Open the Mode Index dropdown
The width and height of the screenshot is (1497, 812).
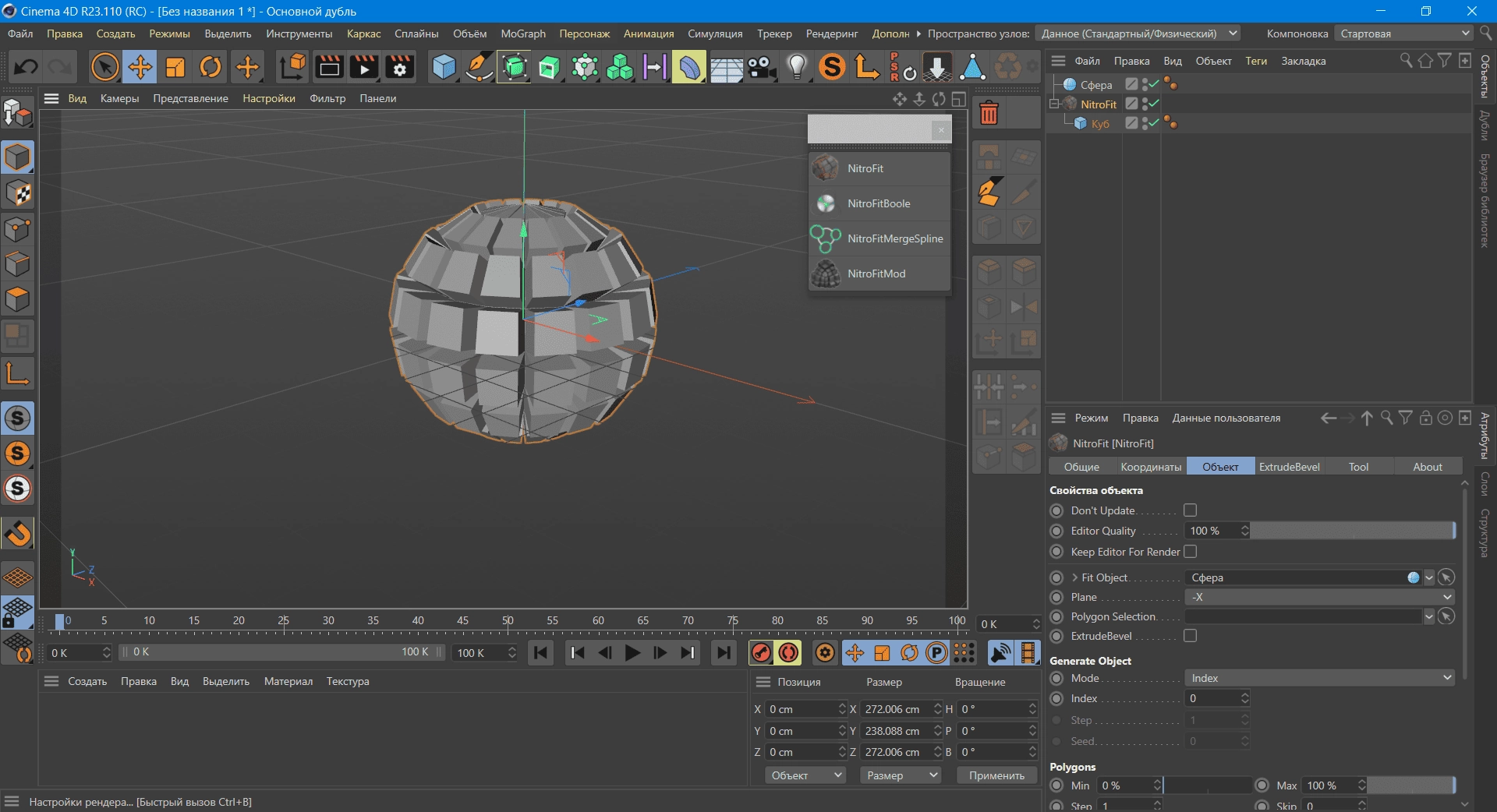[x=1320, y=678]
